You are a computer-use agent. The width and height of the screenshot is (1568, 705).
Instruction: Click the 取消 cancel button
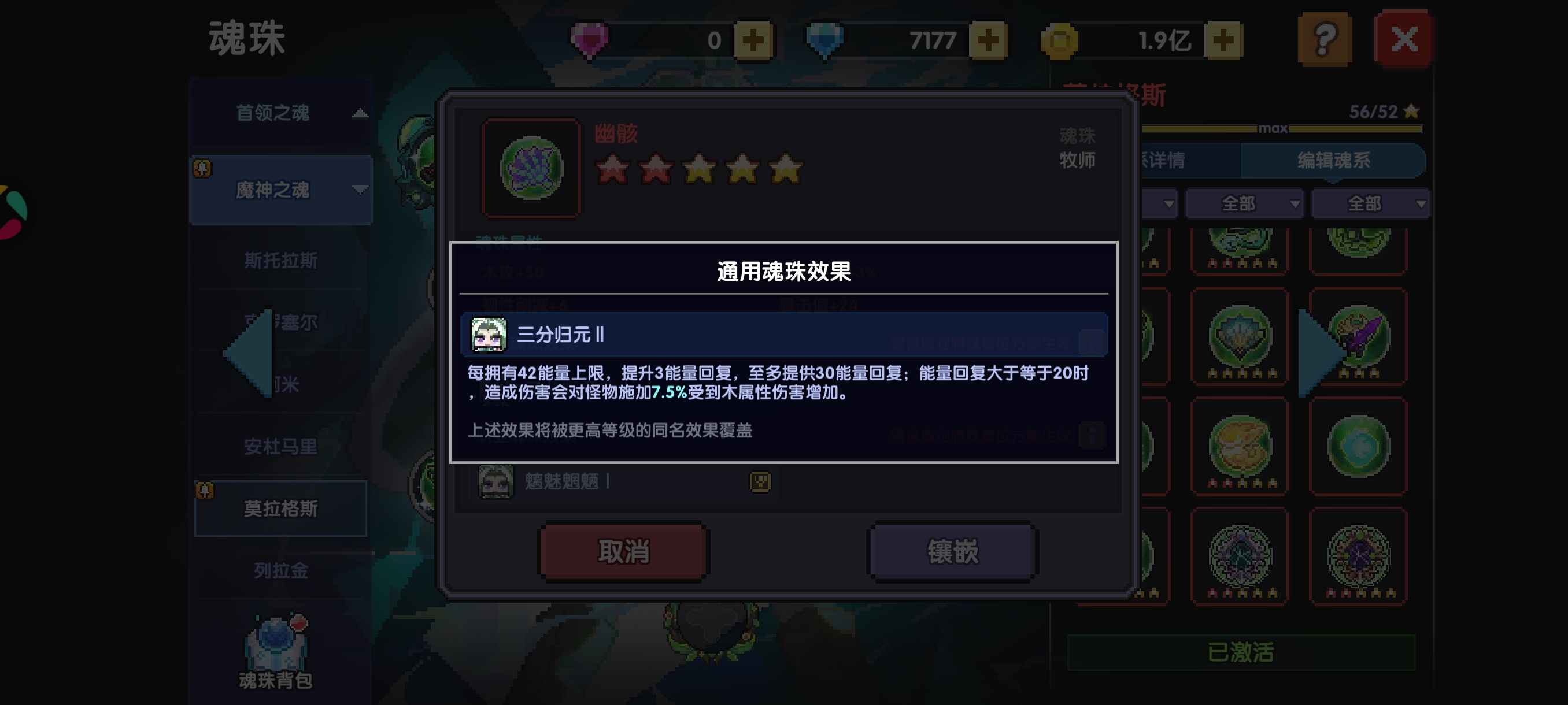[x=624, y=552]
